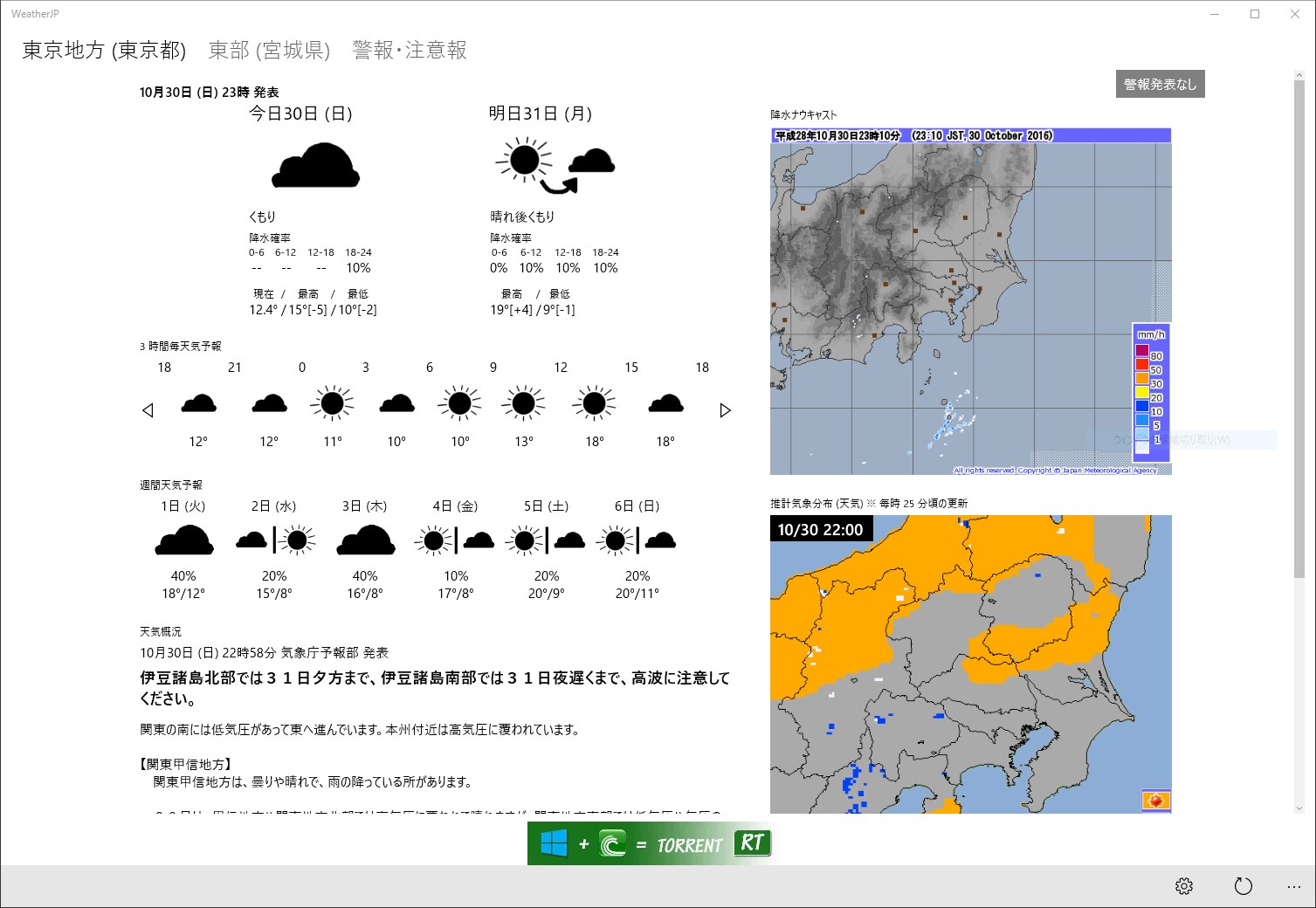Click today's cloudy weather icon
The height and width of the screenshot is (908, 1316).
click(315, 166)
